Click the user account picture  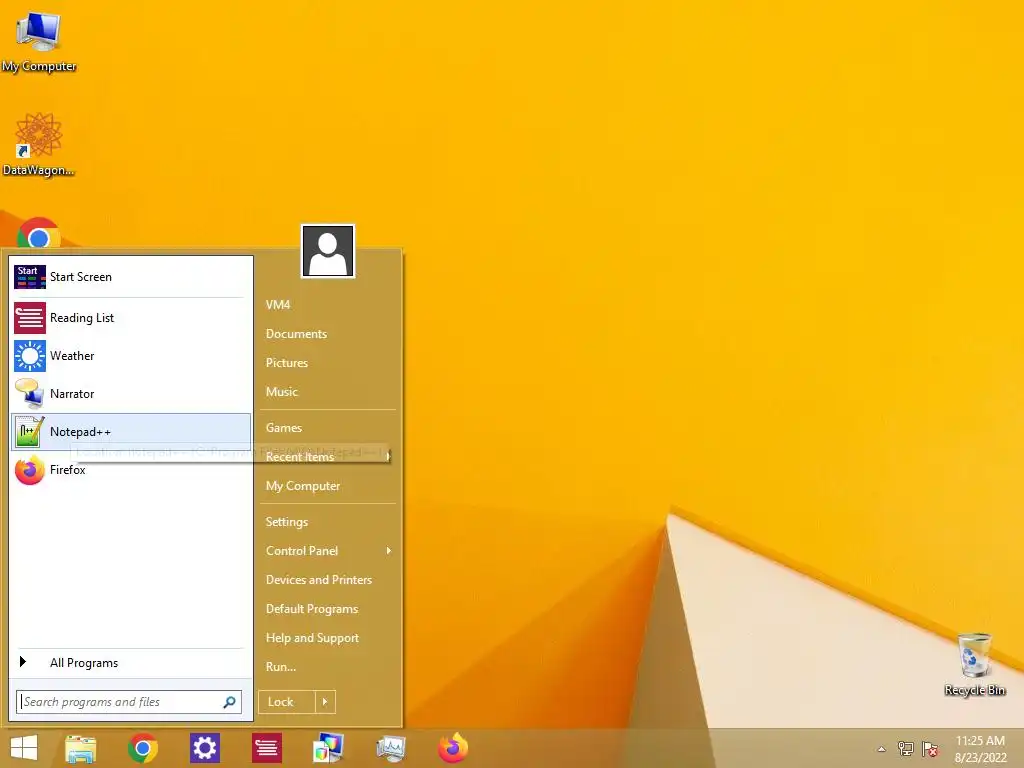coord(328,251)
